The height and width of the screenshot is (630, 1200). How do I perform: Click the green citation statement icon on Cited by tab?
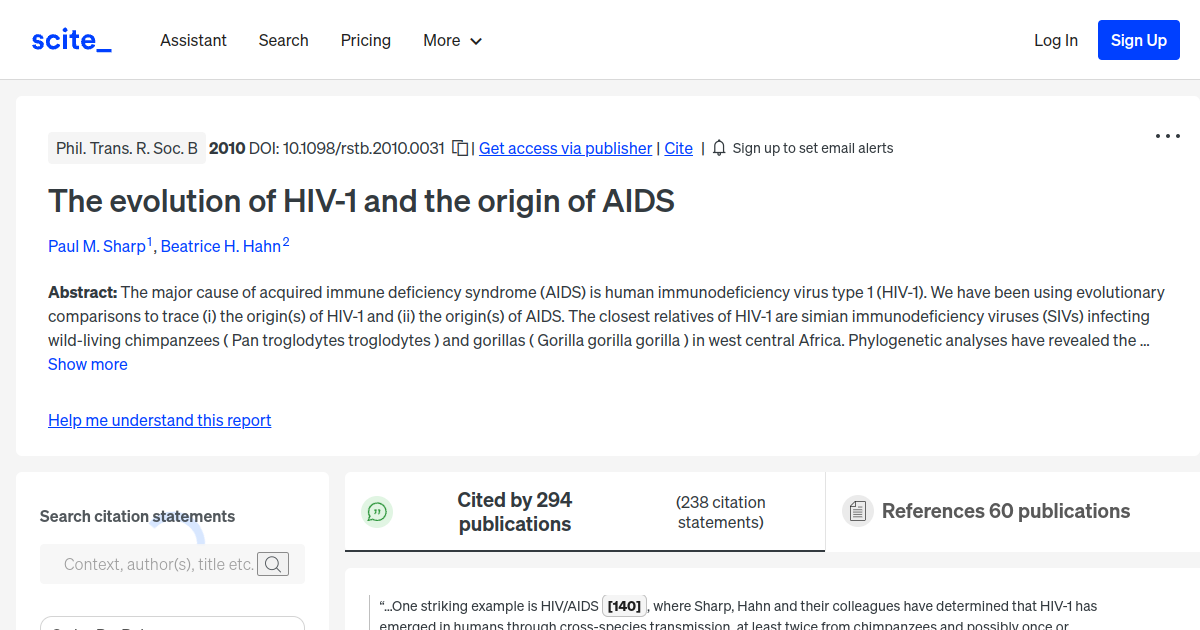point(377,511)
